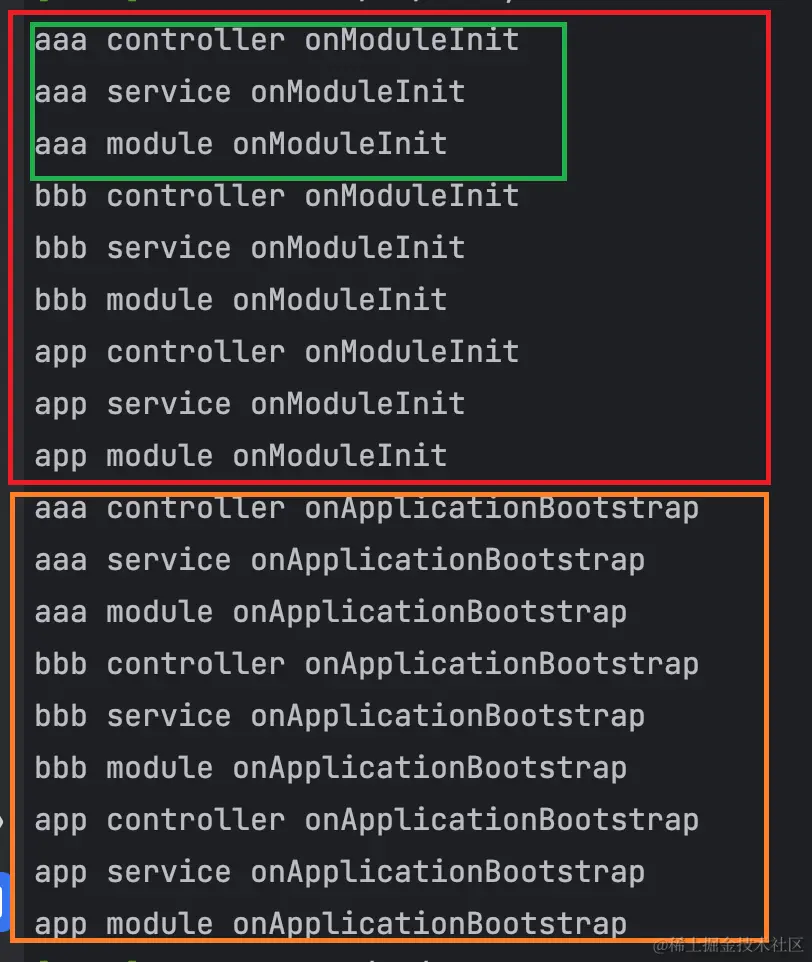Click the "app module onModuleInit" line
This screenshot has height=962, width=812.
pyautogui.click(x=241, y=456)
